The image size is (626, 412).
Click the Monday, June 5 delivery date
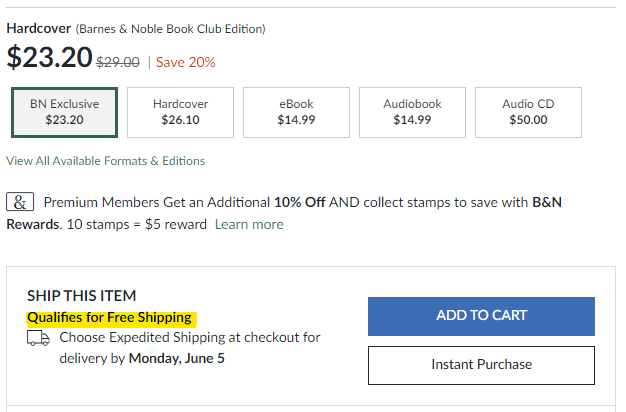[176, 359]
